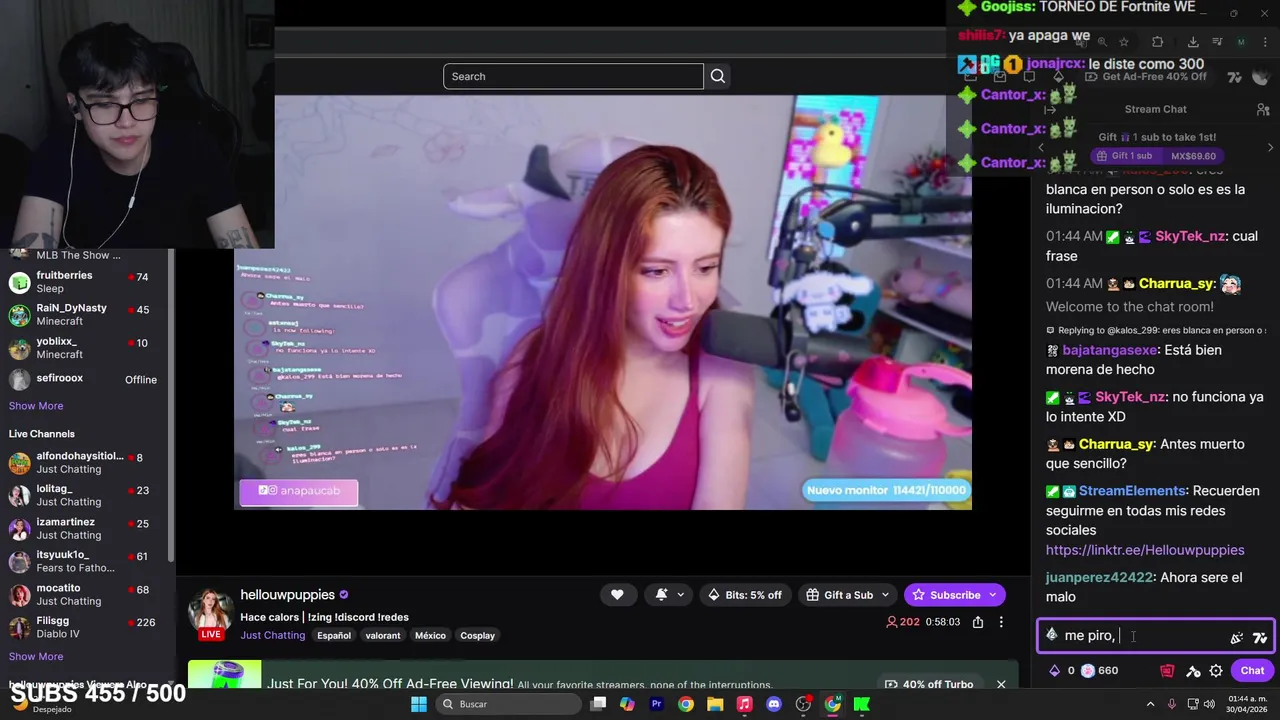Image resolution: width=1280 pixels, height=720 pixels.
Task: Open RaiN_DyNasty channel in sidebar
Action: click(87, 315)
